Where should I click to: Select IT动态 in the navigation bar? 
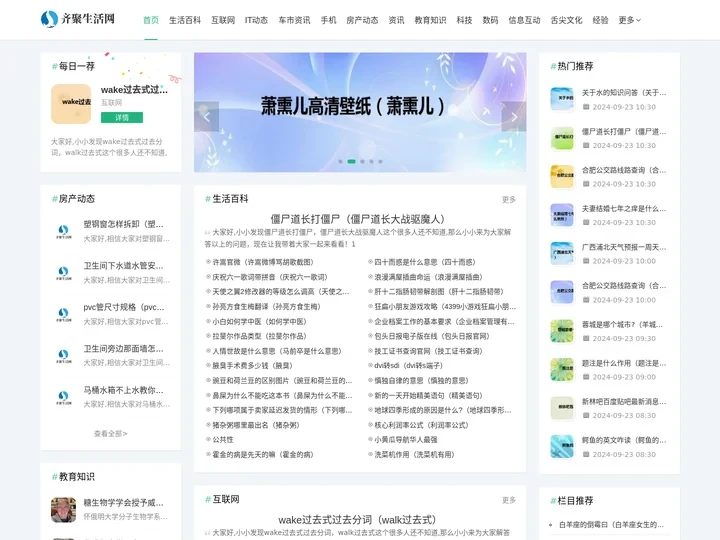click(256, 20)
